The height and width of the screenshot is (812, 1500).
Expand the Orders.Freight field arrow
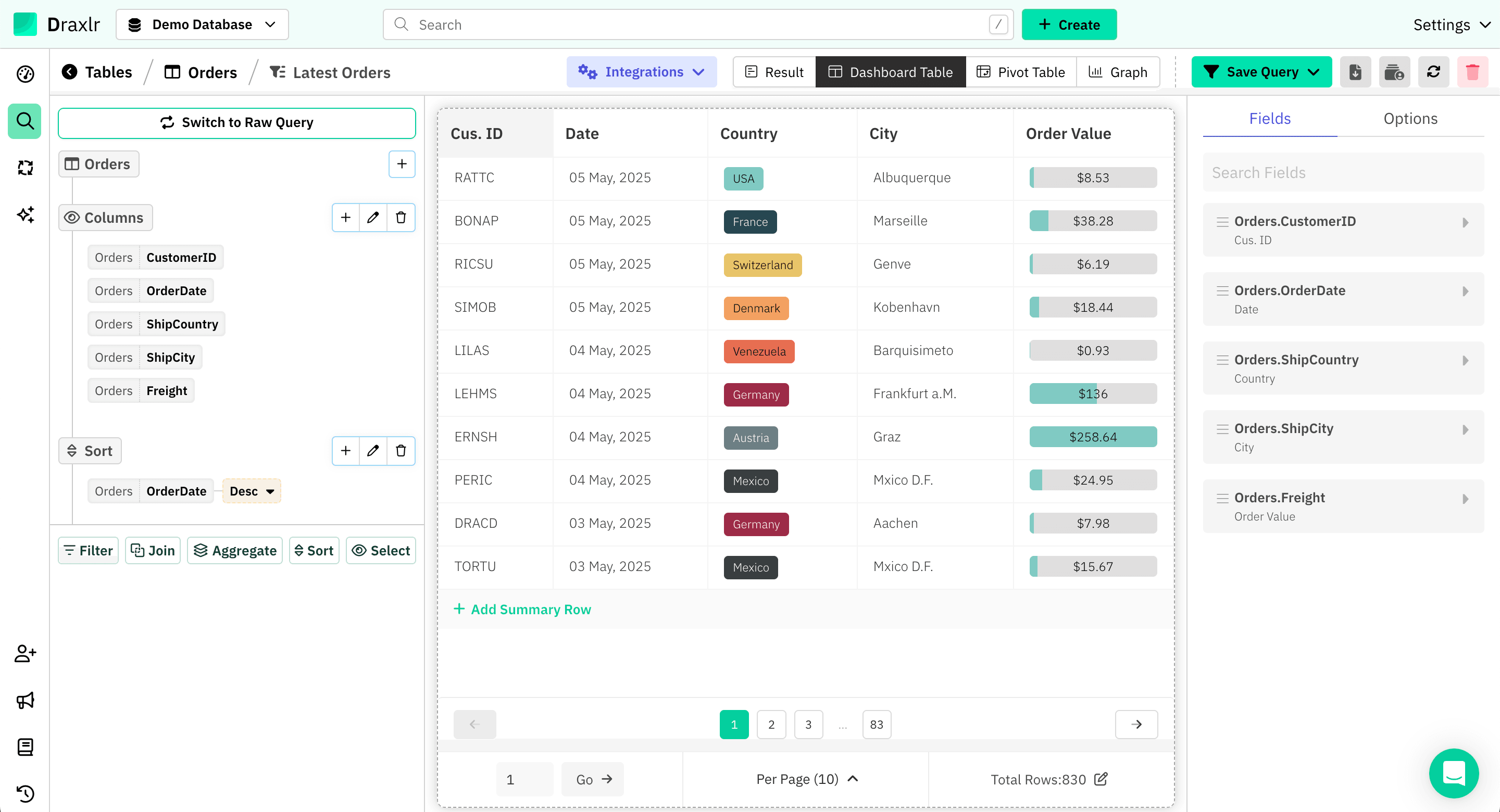(x=1465, y=499)
